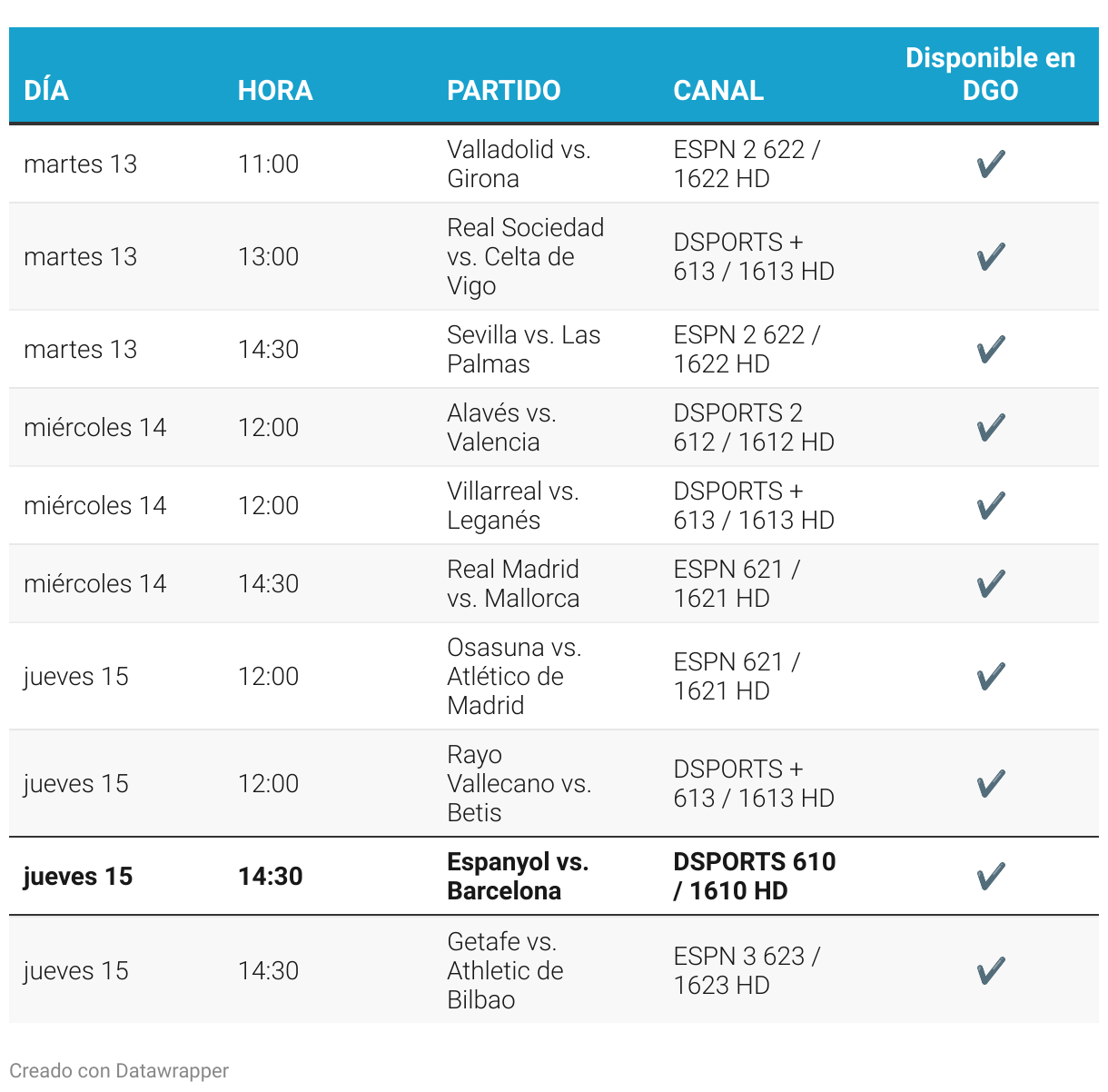
Task: Click the checkmark for Espanyol vs. Barcelona
Action: click(990, 877)
